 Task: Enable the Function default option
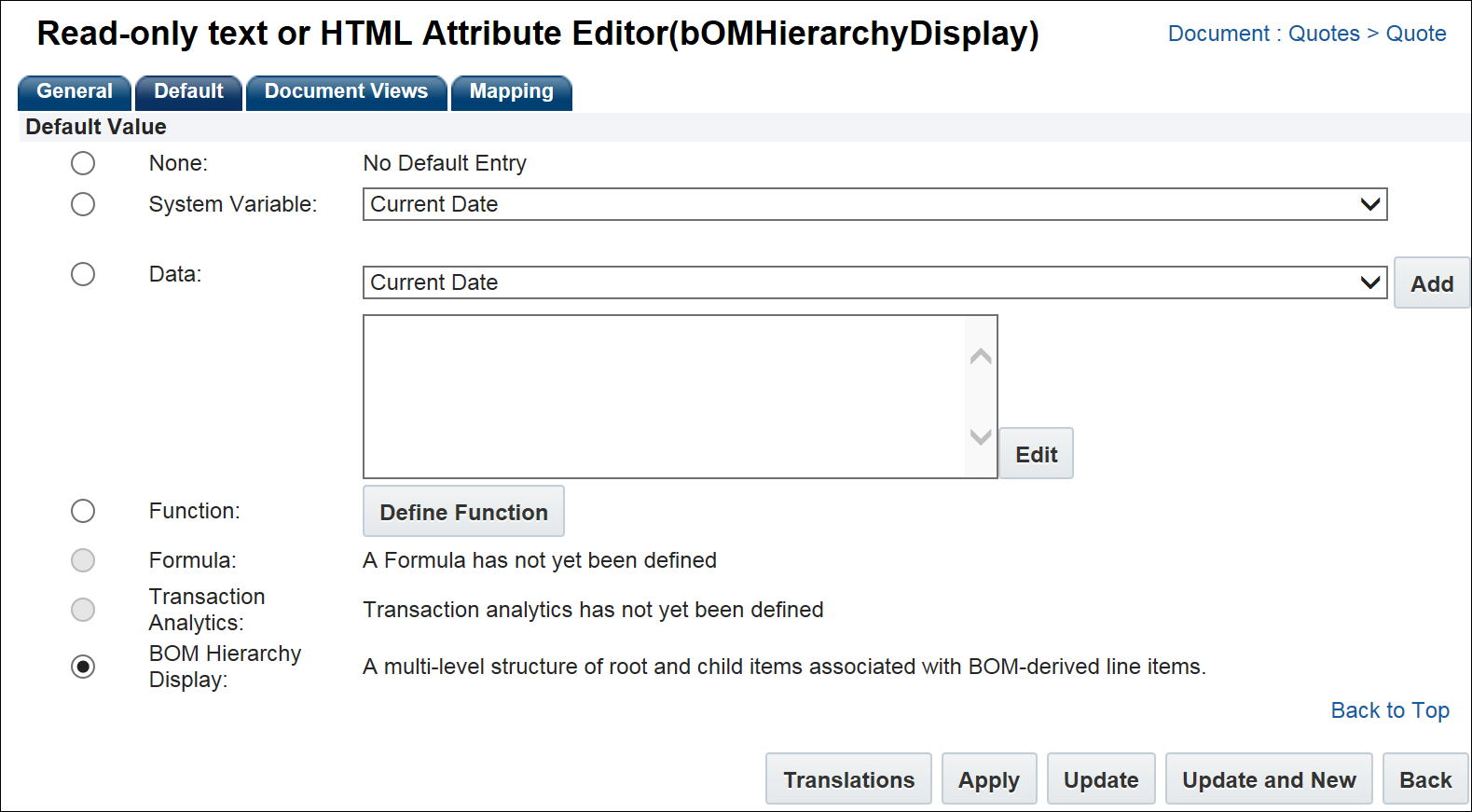83,511
